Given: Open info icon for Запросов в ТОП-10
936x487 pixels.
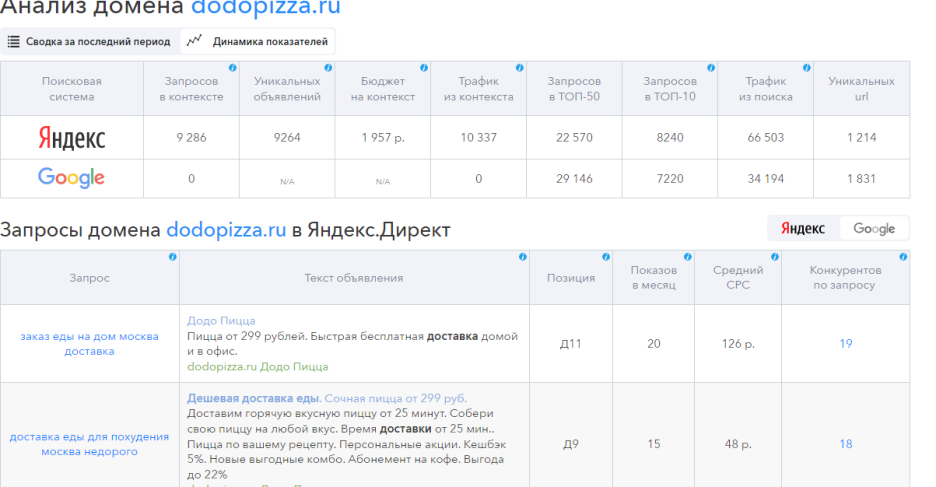Looking at the screenshot, I should [710, 67].
